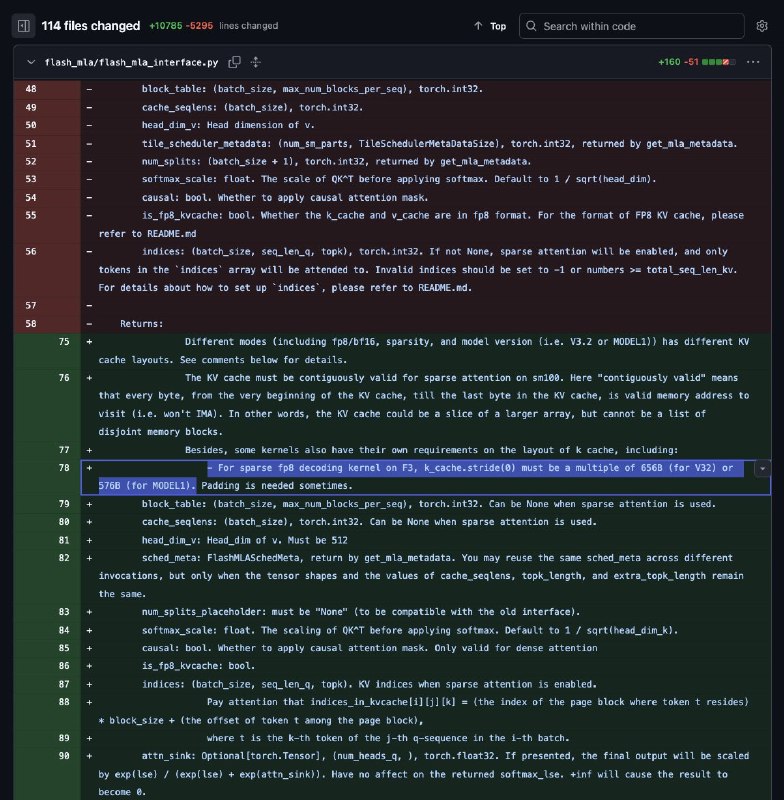Select line number 75 in the diff
784x800 pixels.
pos(63,341)
